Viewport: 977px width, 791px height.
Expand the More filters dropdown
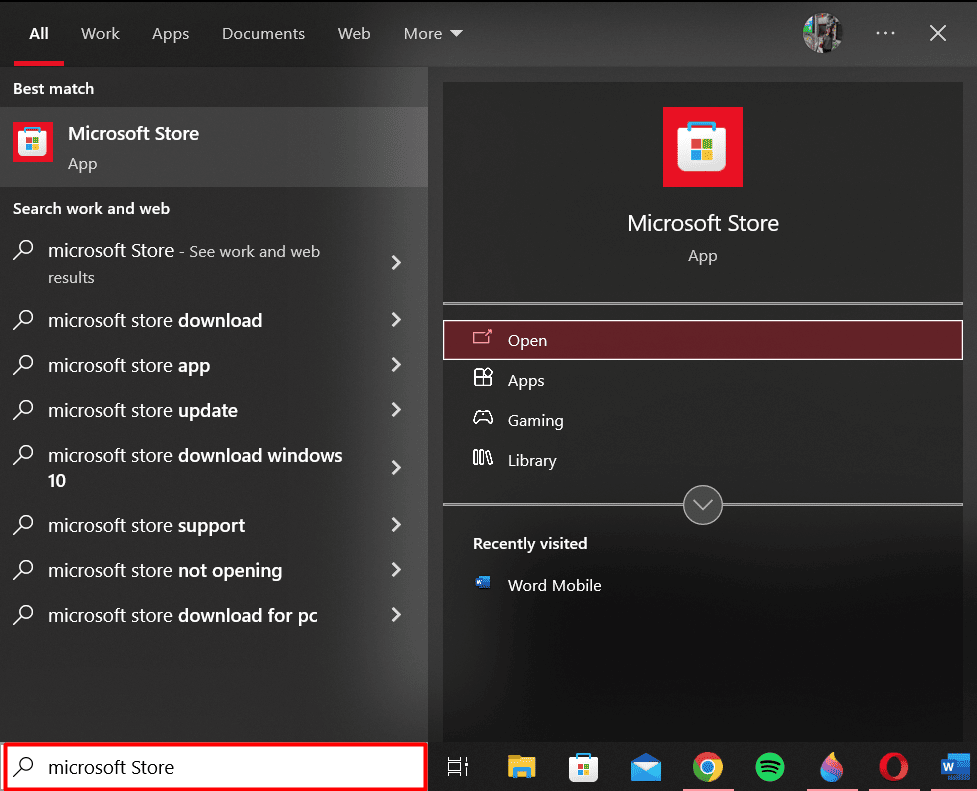(433, 34)
